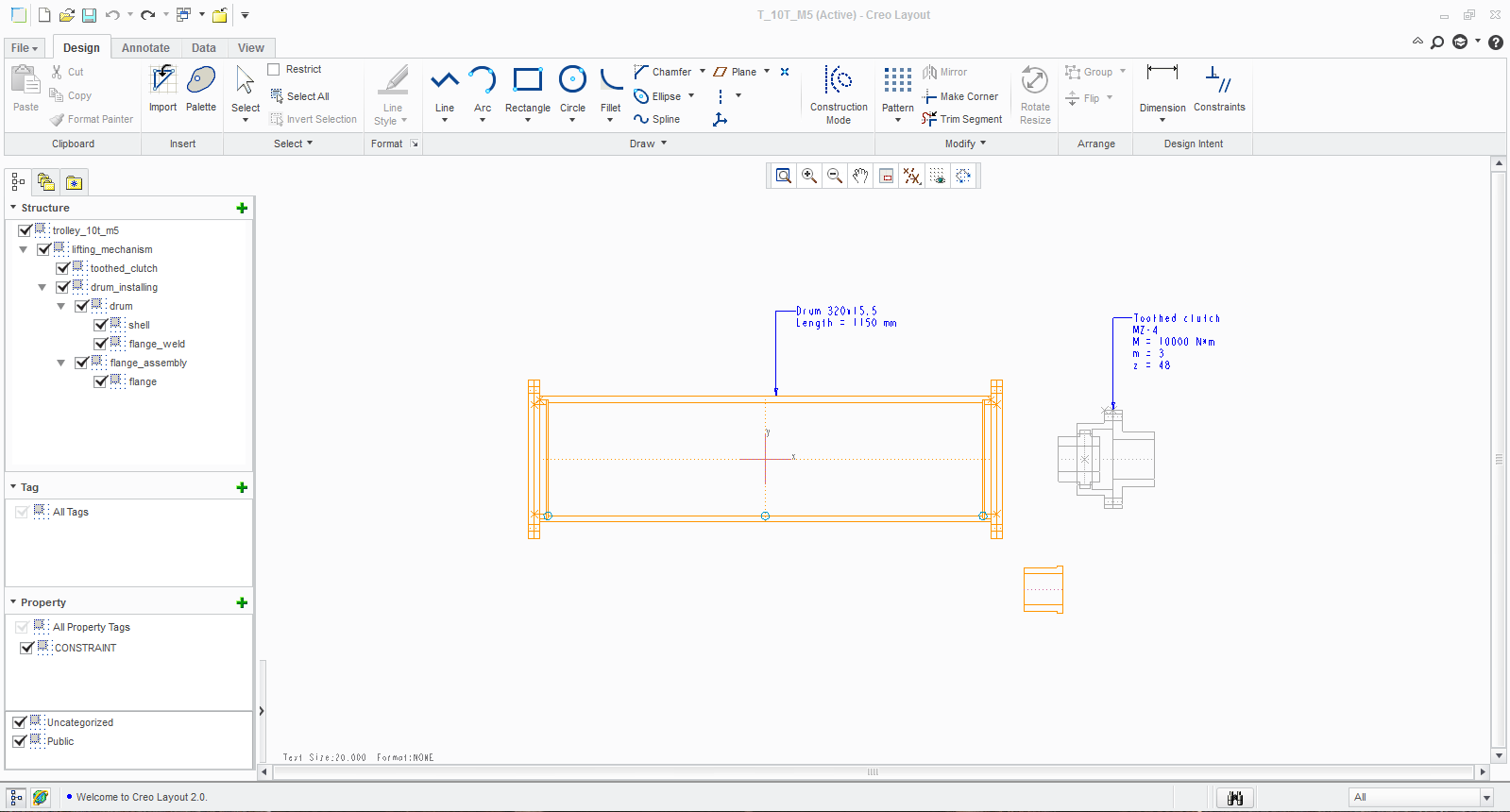Screen dimensions: 1510x812
Task: Click the Save icon in quick access toolbar
Action: click(x=89, y=15)
